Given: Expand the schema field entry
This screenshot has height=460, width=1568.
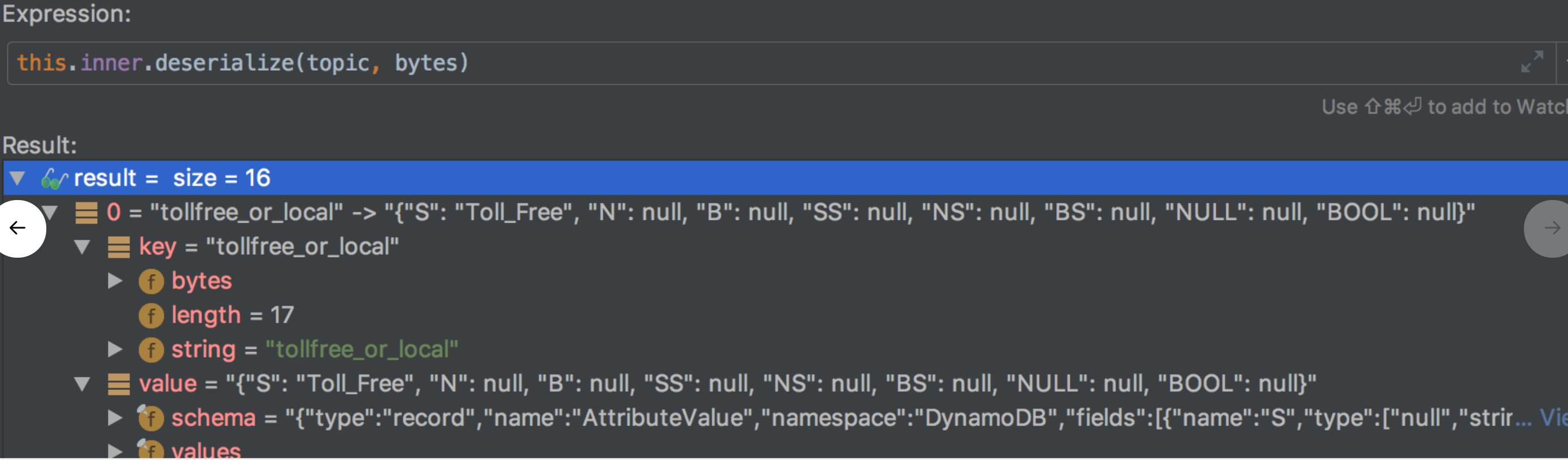Looking at the screenshot, I should pos(115,418).
